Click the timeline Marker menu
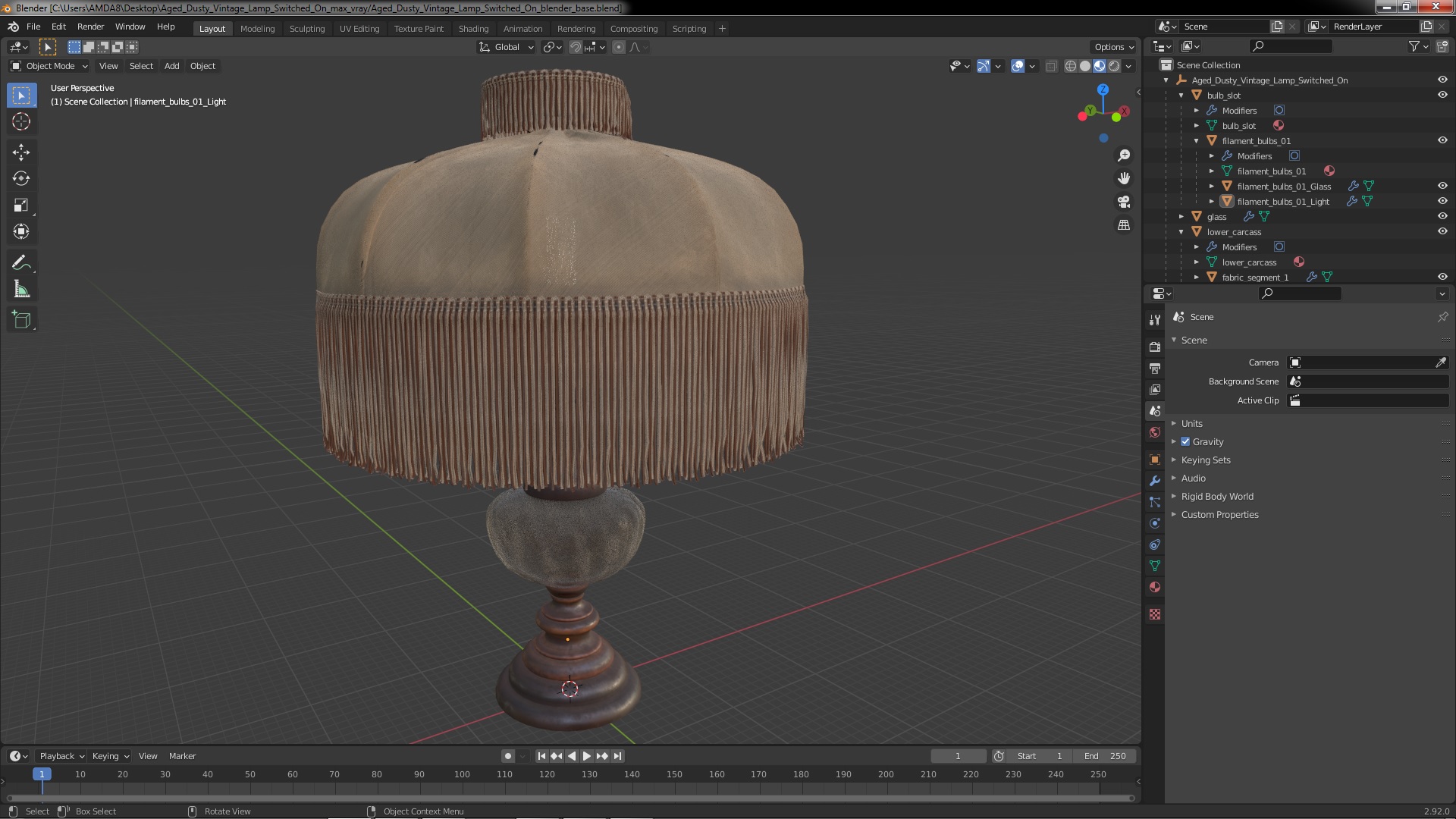1456x819 pixels. click(x=182, y=756)
